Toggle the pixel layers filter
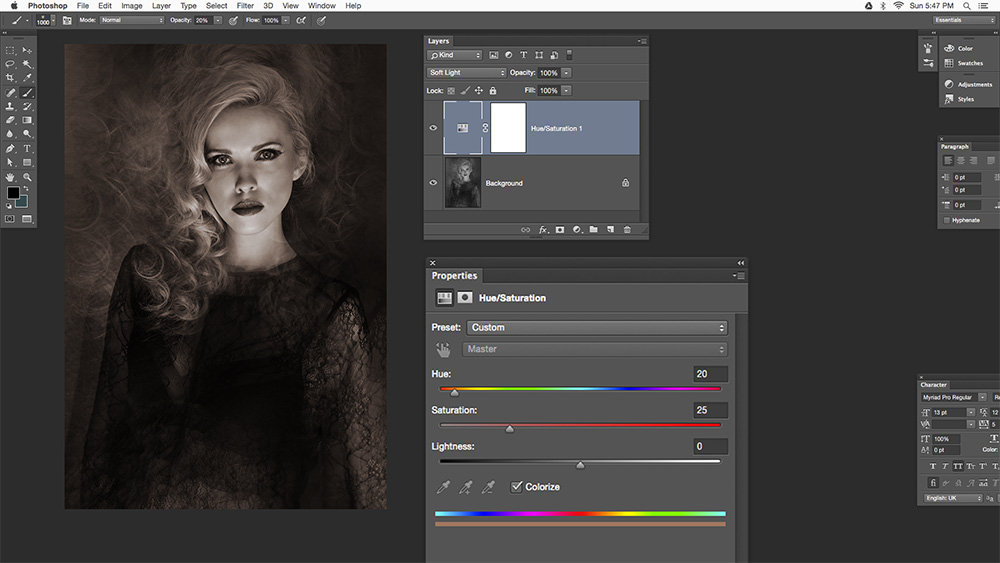Image resolution: width=1000 pixels, height=563 pixels. [x=494, y=55]
